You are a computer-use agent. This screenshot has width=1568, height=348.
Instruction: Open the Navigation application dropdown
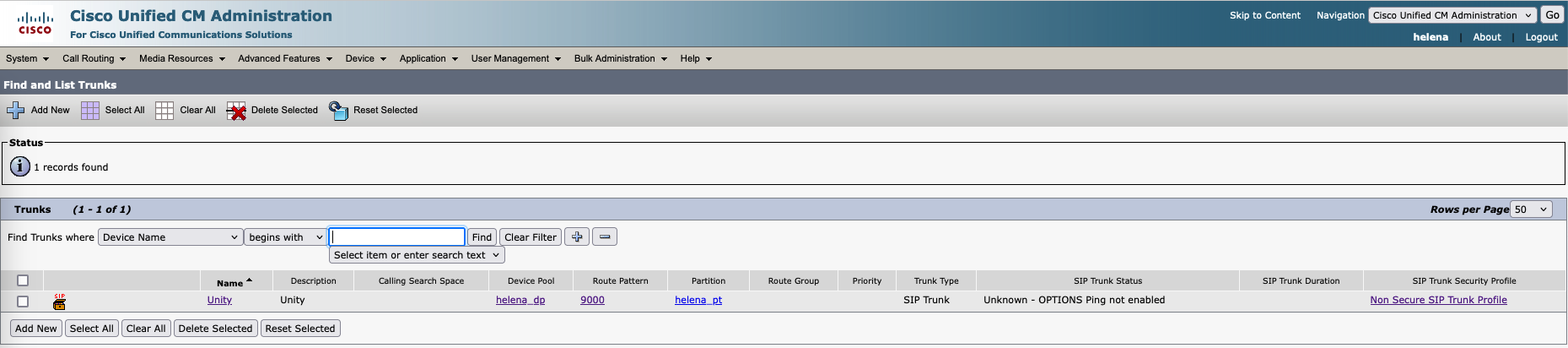tap(1452, 15)
